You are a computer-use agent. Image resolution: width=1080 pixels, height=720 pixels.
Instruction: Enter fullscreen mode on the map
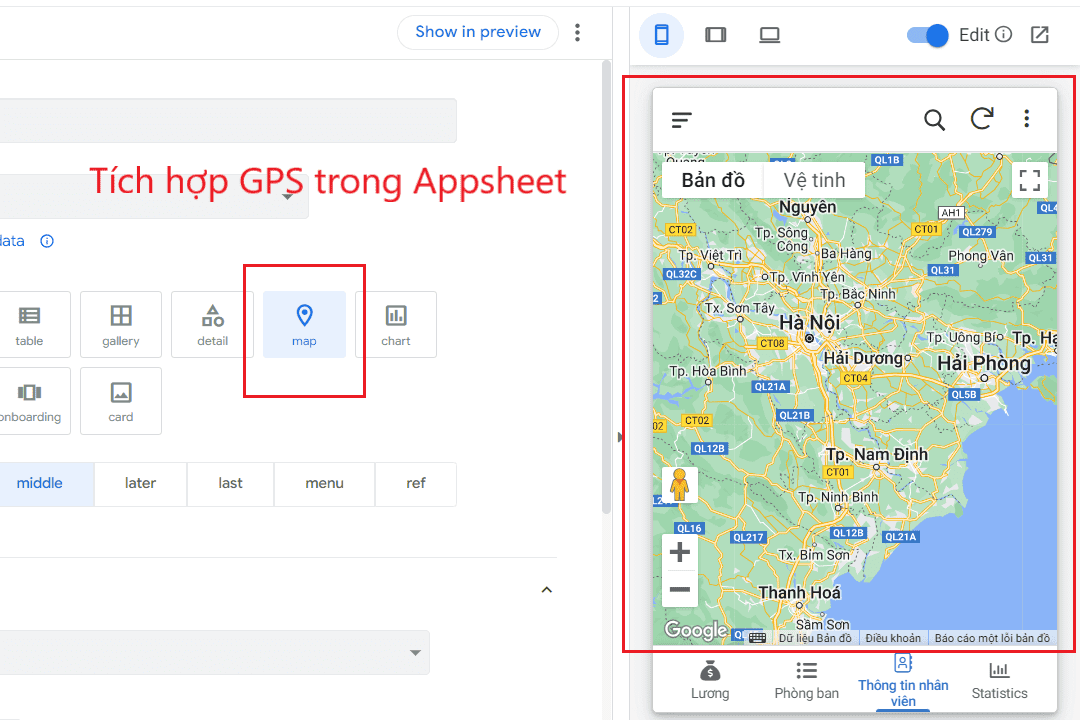coord(1030,180)
